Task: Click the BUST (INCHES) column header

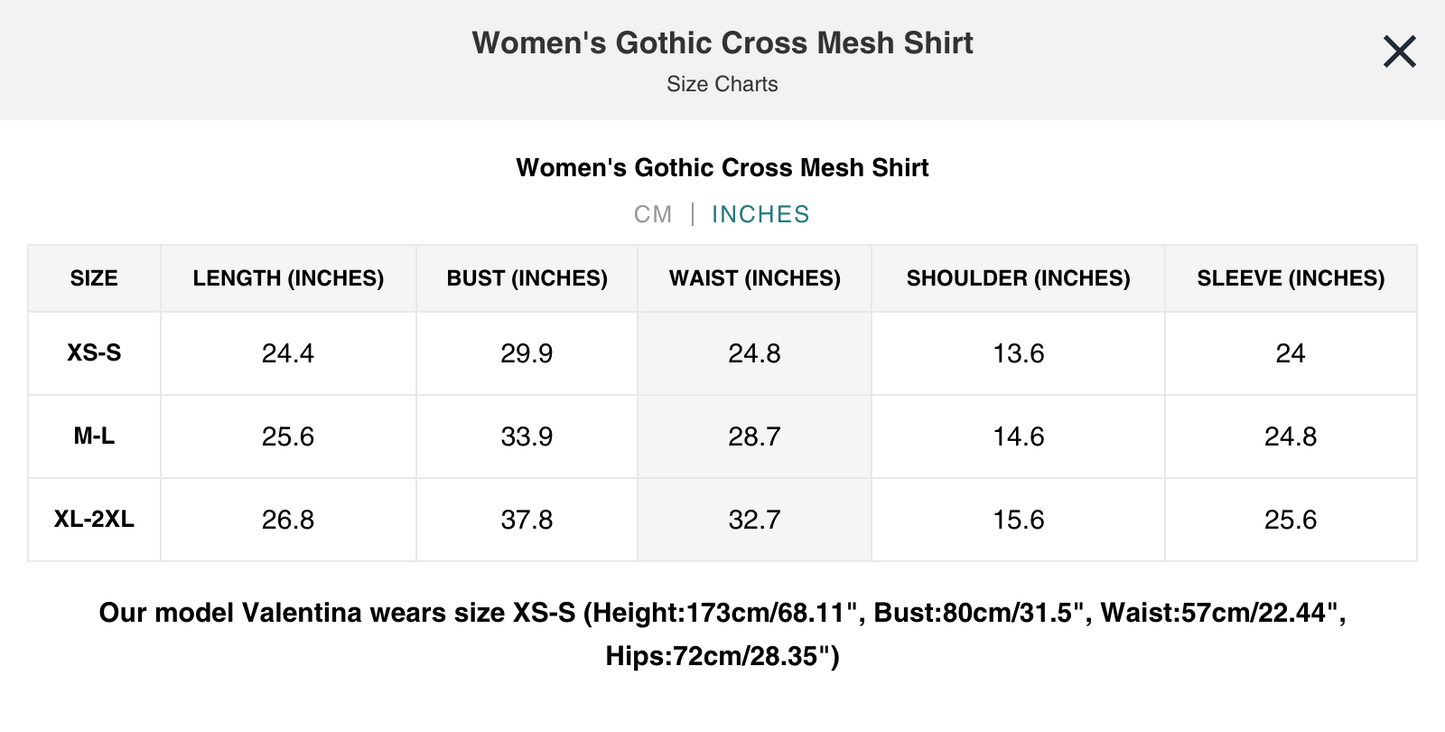Action: (x=526, y=278)
